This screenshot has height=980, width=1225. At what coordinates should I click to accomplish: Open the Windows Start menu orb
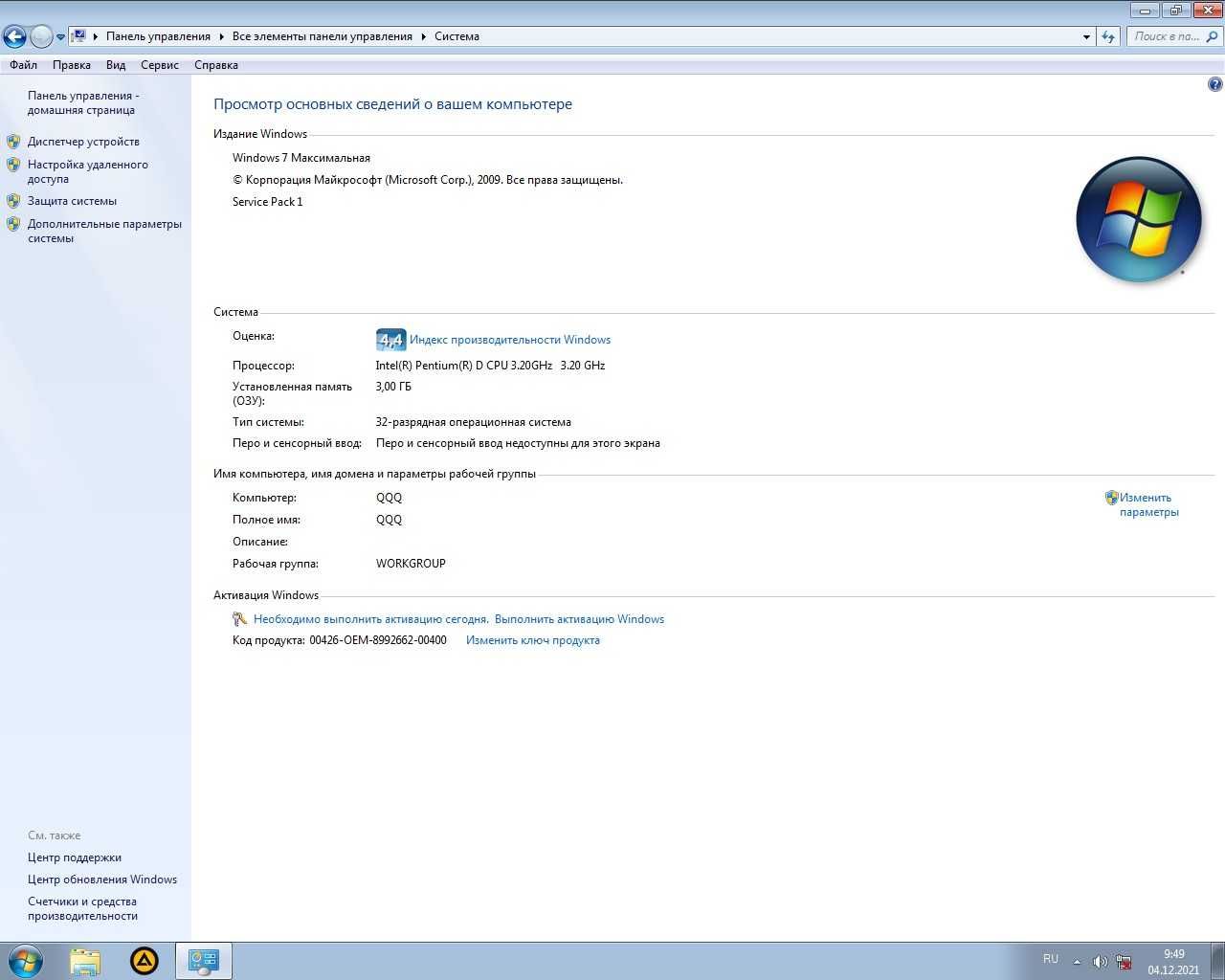tap(25, 961)
